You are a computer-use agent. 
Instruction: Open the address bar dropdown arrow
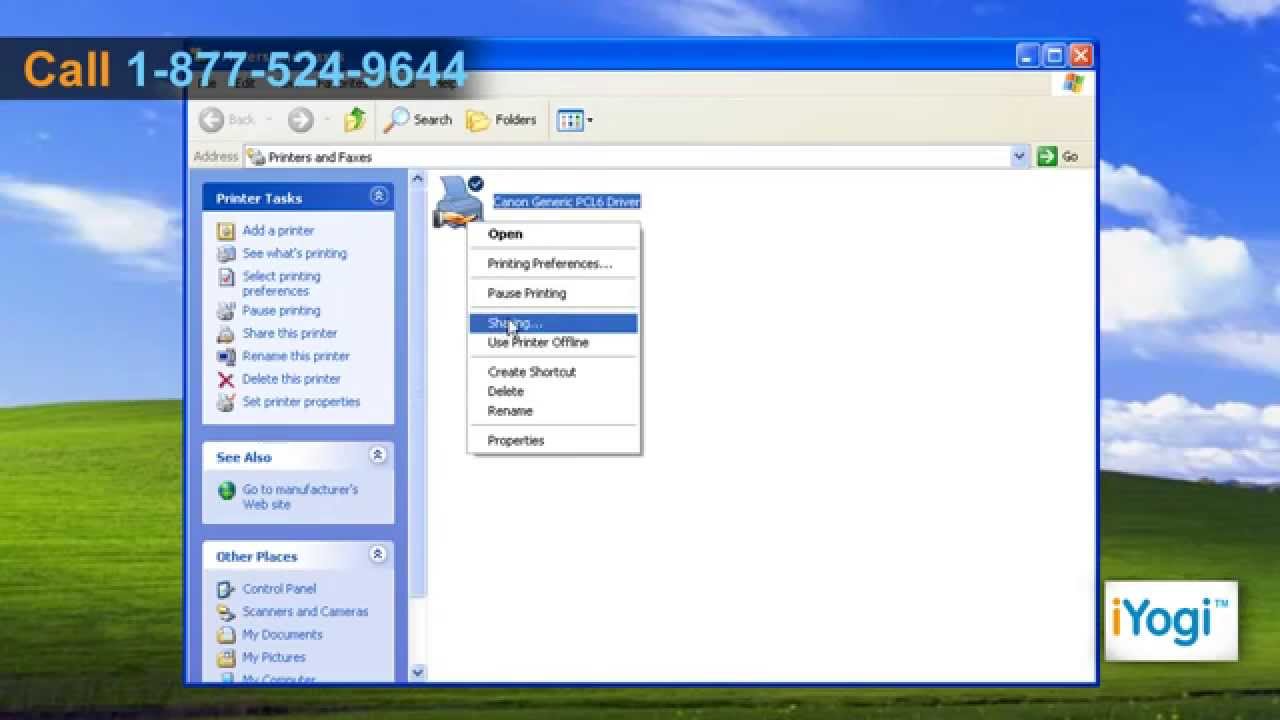coord(1019,156)
